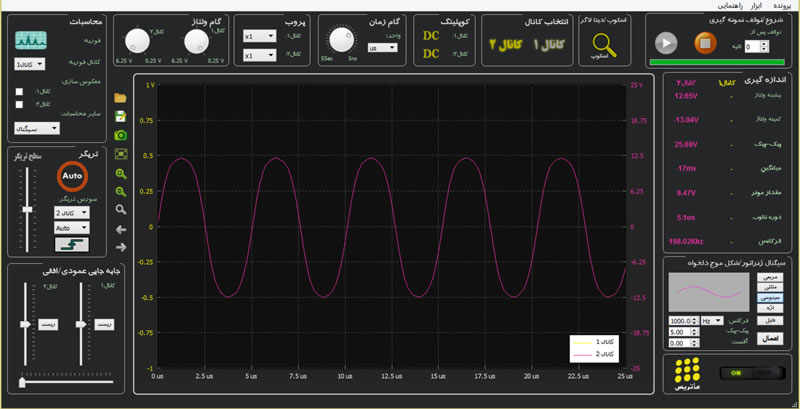Open the time unit us dropdown

[383, 47]
